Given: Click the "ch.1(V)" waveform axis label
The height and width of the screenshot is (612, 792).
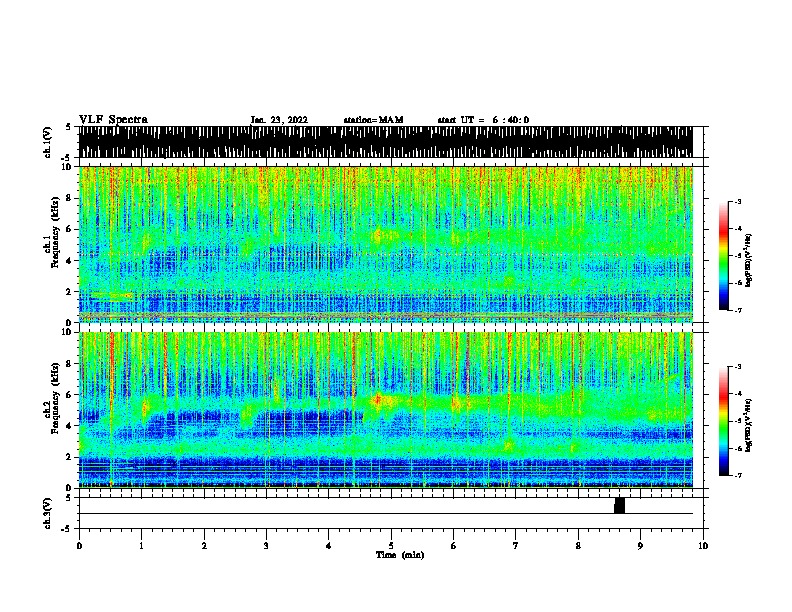Looking at the screenshot, I should tap(47, 142).
